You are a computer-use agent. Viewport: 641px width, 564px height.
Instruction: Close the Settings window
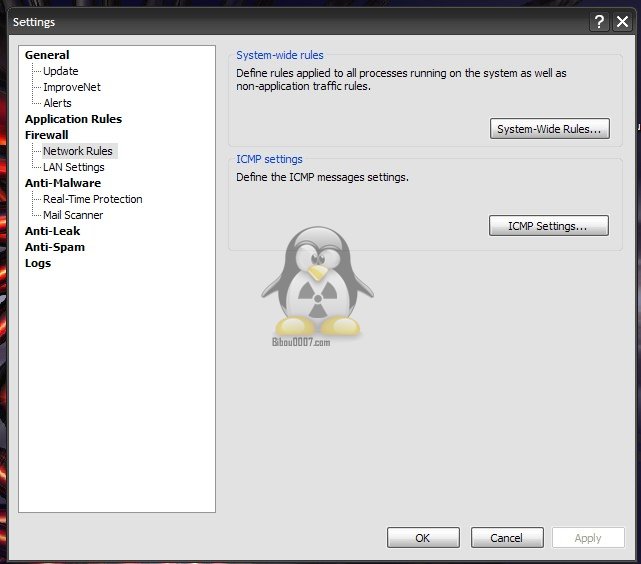pos(622,22)
